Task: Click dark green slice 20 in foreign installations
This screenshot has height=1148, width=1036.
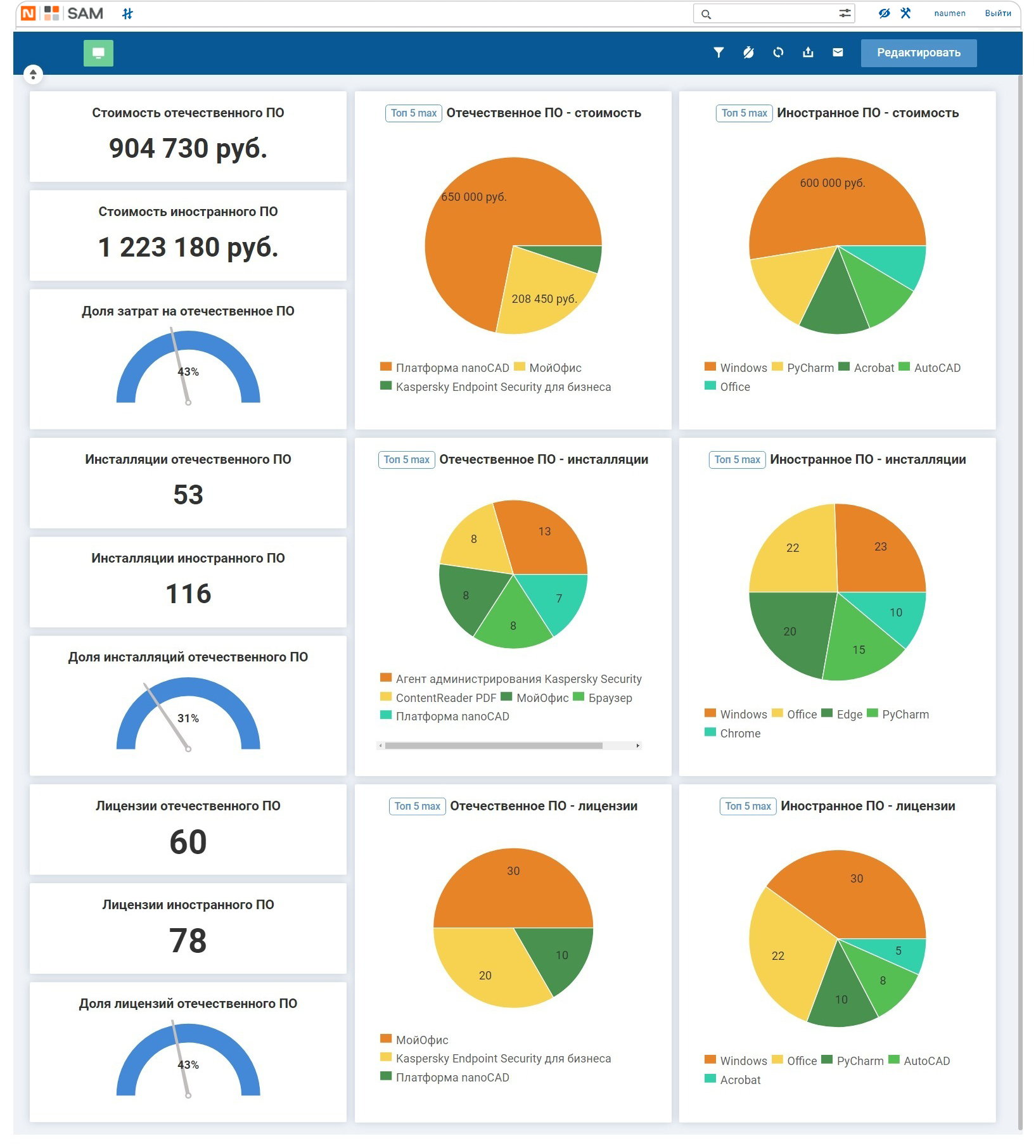Action: click(790, 632)
